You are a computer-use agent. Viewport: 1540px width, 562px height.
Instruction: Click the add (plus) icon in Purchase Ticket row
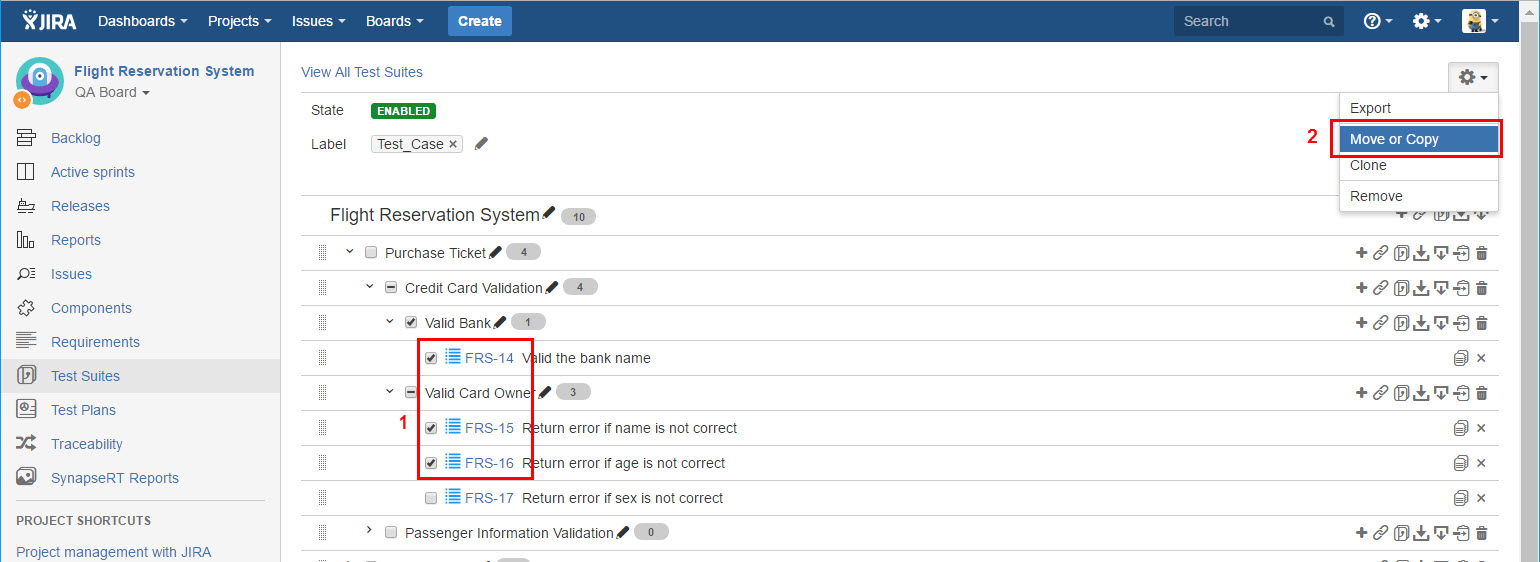[1361, 253]
